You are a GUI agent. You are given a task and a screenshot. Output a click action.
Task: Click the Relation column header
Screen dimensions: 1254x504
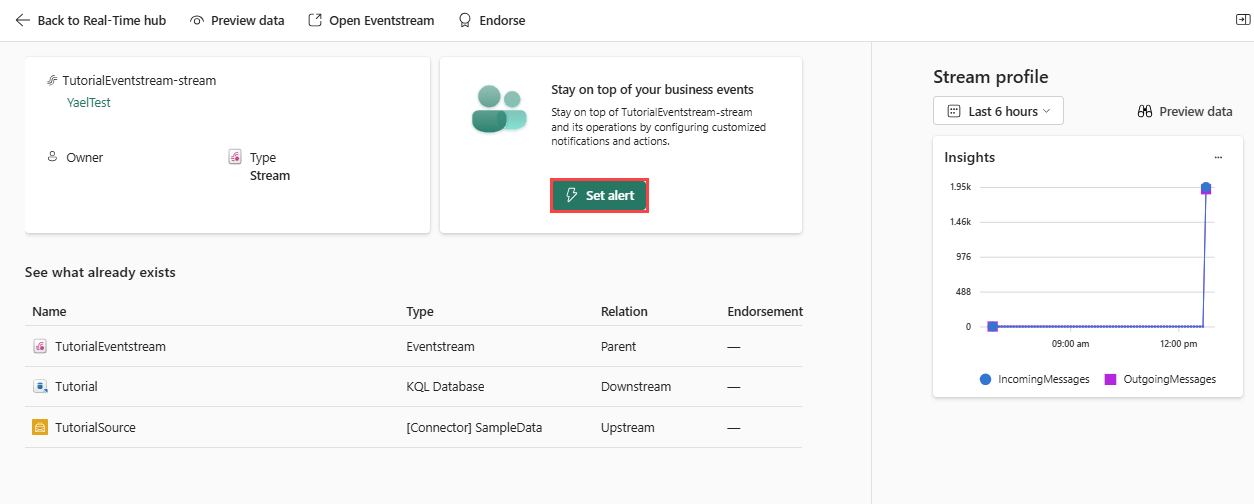[x=624, y=312]
